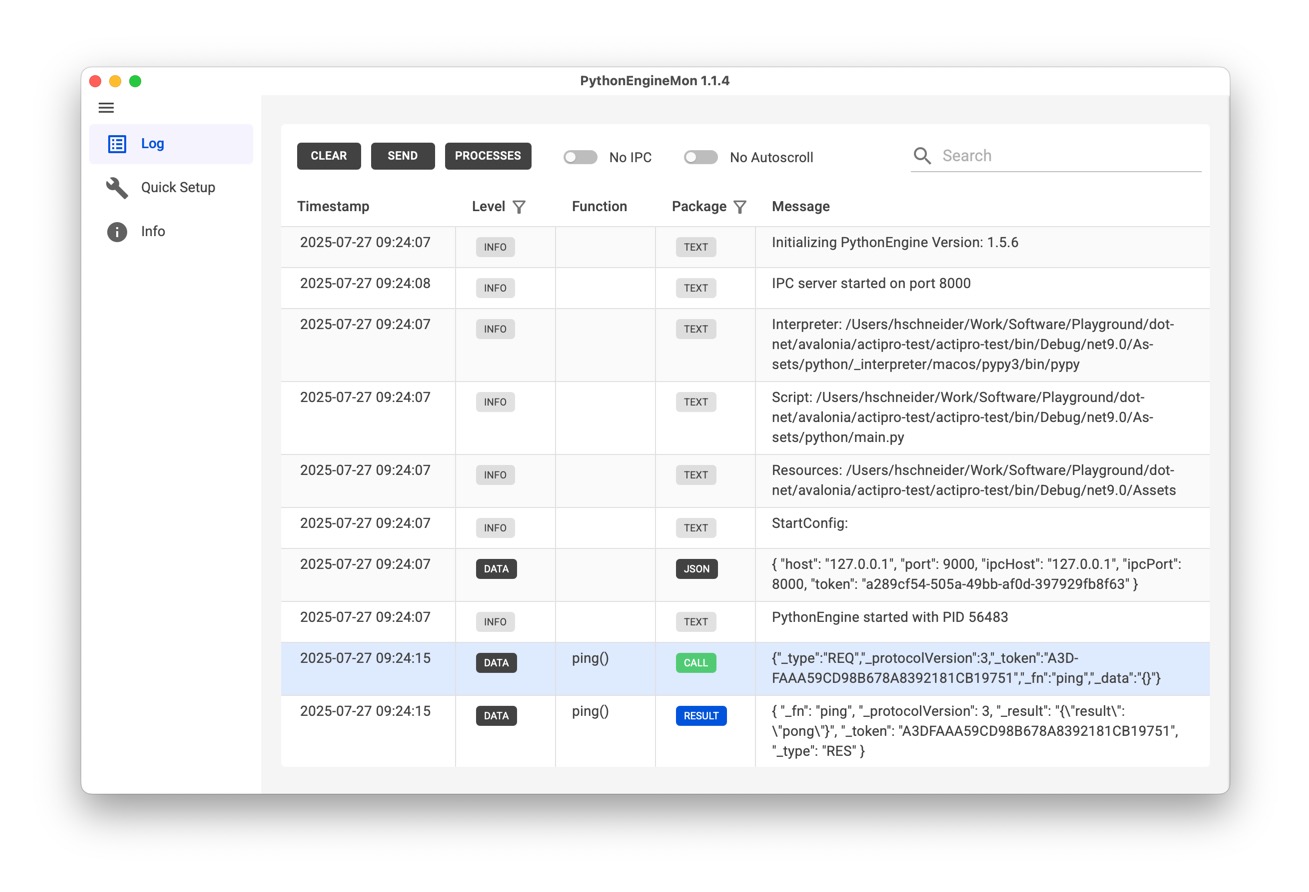Click the JSON host/port config message
The image size is (1309, 892).
[977, 575]
